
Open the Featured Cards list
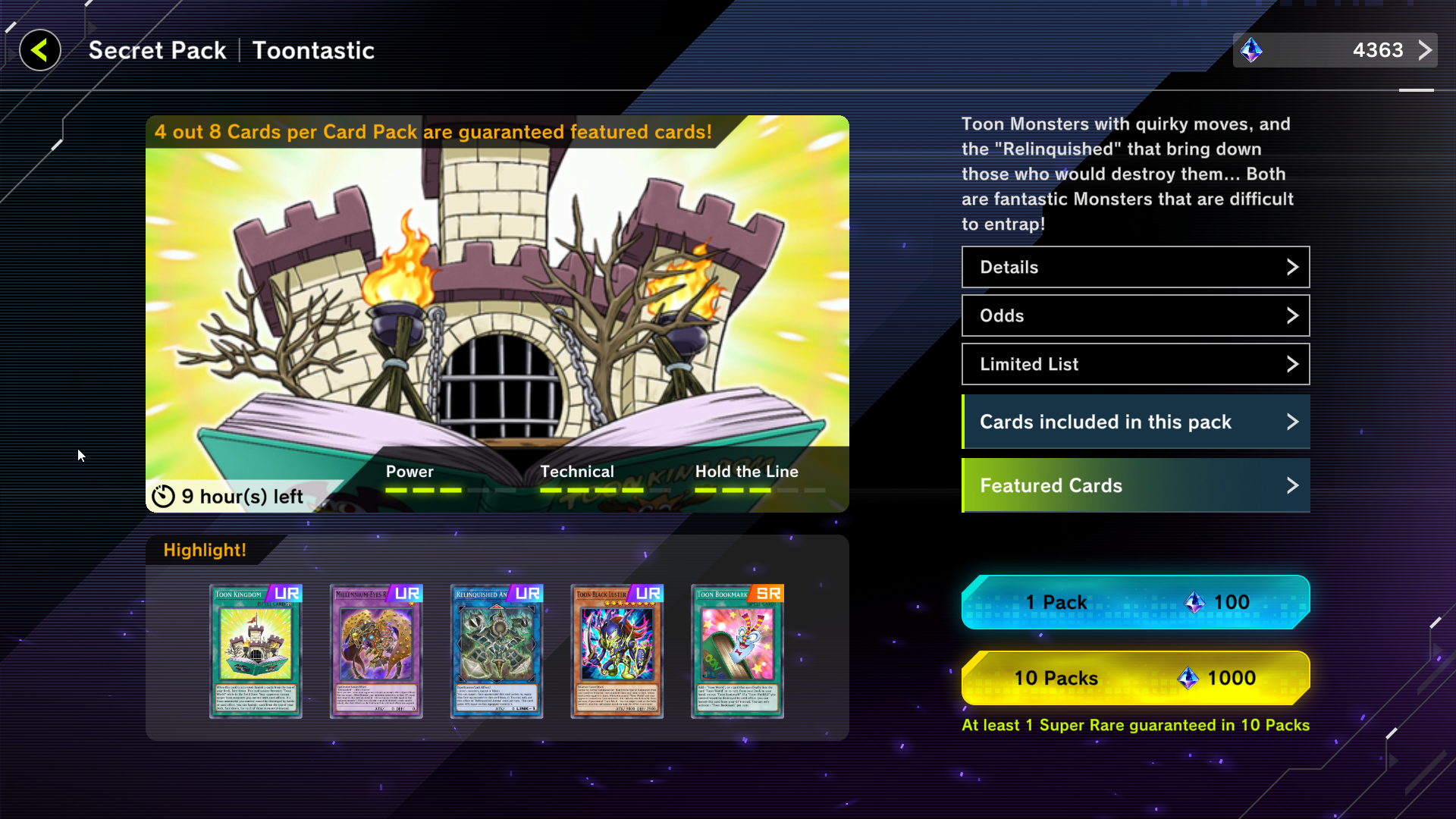(1135, 485)
